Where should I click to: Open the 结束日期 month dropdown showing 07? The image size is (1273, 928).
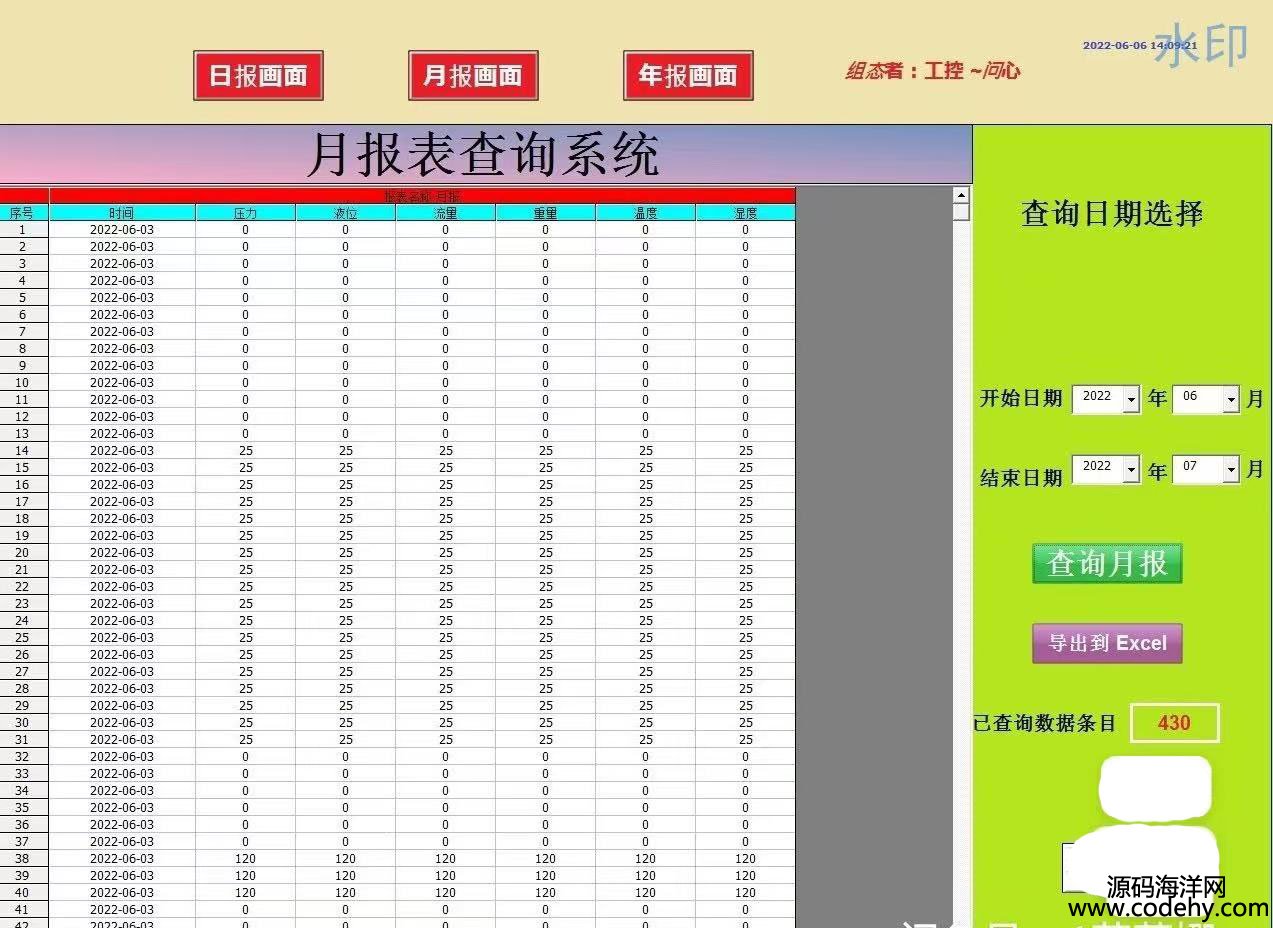(1231, 469)
